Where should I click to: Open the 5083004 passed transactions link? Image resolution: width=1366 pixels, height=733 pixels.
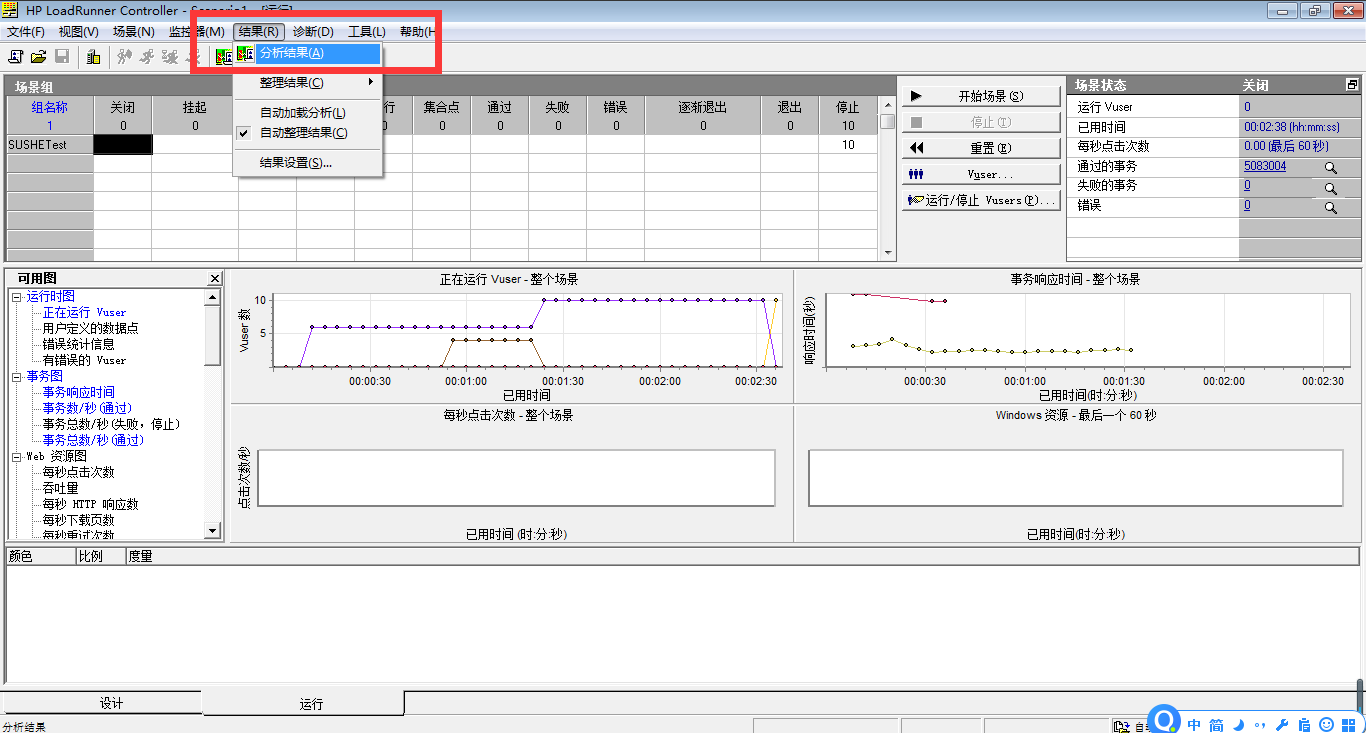pos(1265,167)
